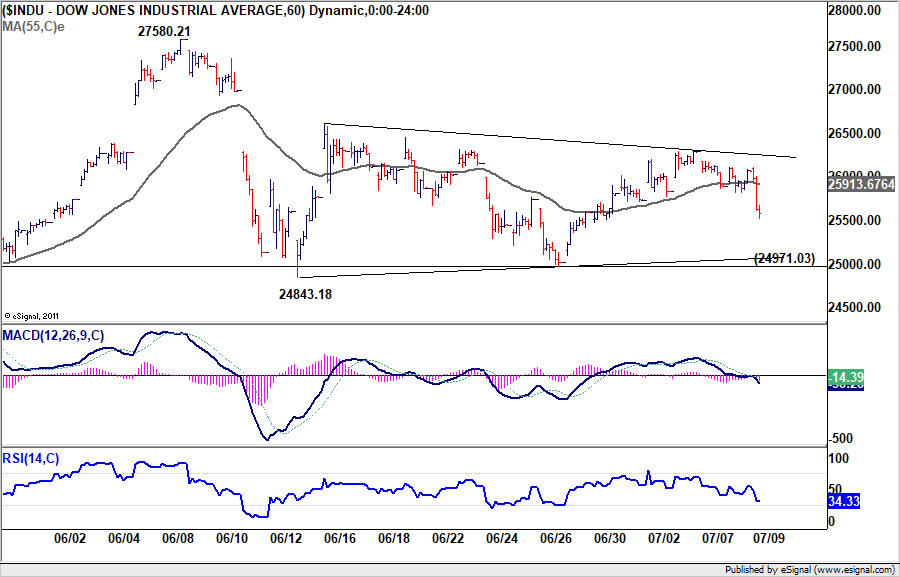Select the 06/18 date on time axis
This screenshot has width=900, height=577.
pyautogui.click(x=394, y=539)
